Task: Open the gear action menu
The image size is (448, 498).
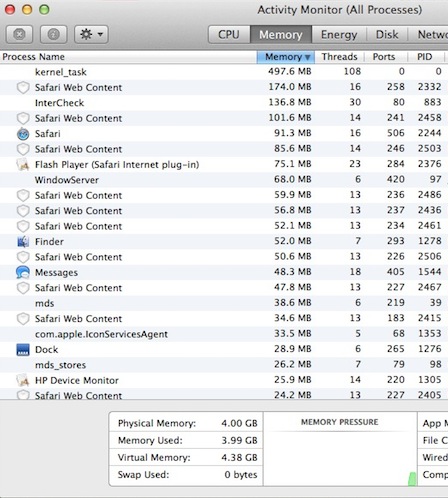Action: coord(91,34)
